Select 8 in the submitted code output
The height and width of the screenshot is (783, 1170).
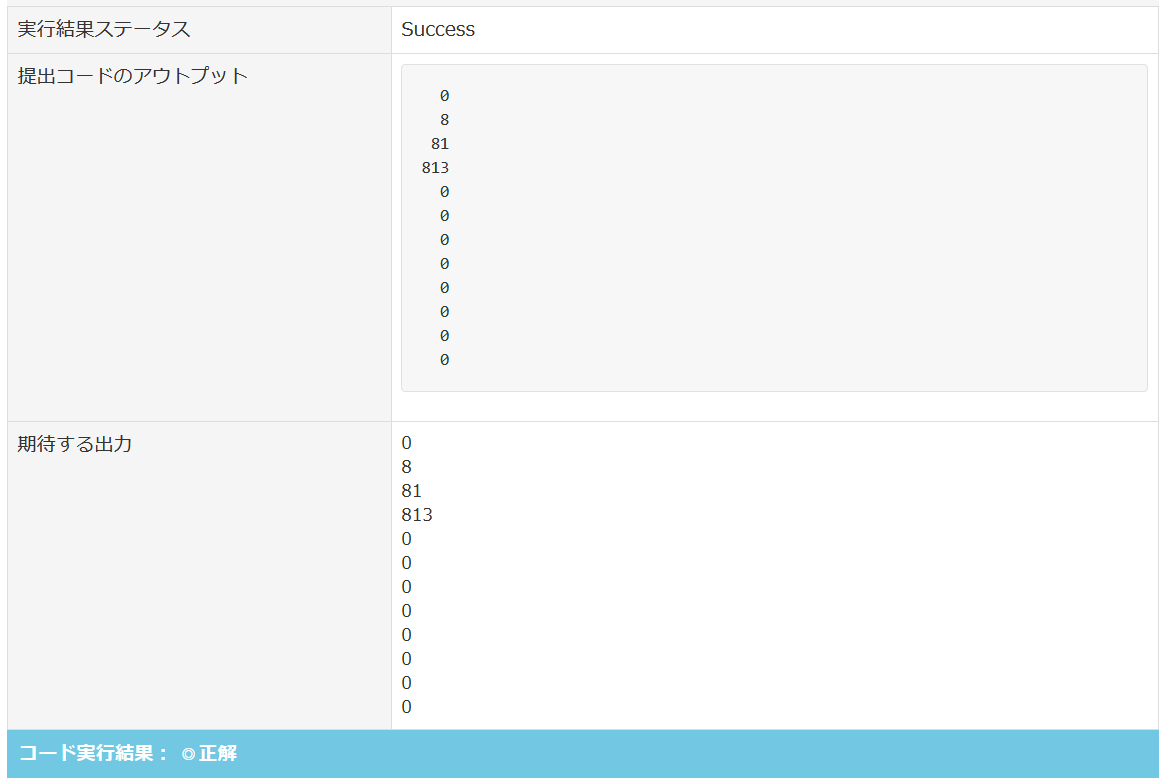[x=444, y=120]
